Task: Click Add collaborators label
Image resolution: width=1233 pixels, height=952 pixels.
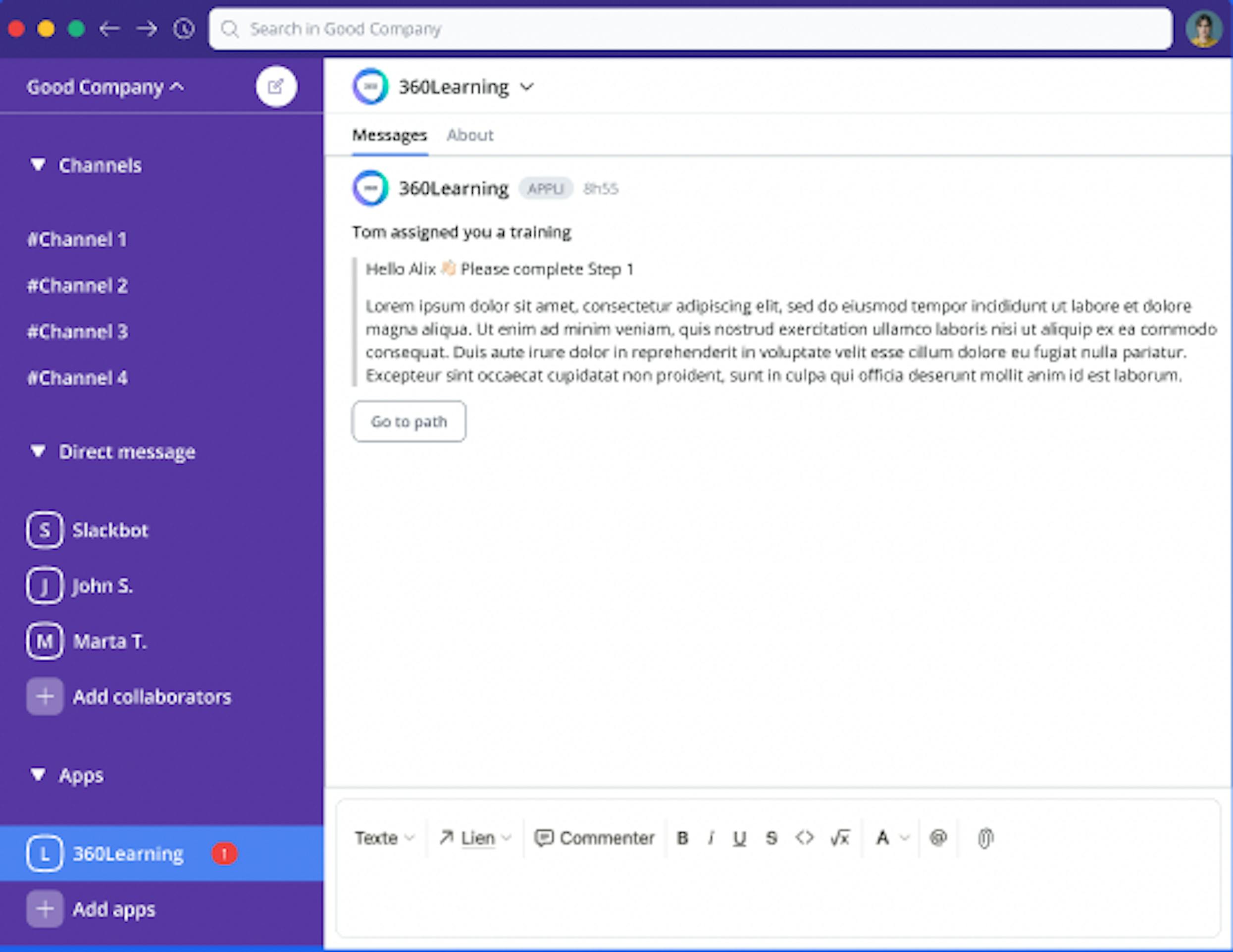Action: click(152, 697)
